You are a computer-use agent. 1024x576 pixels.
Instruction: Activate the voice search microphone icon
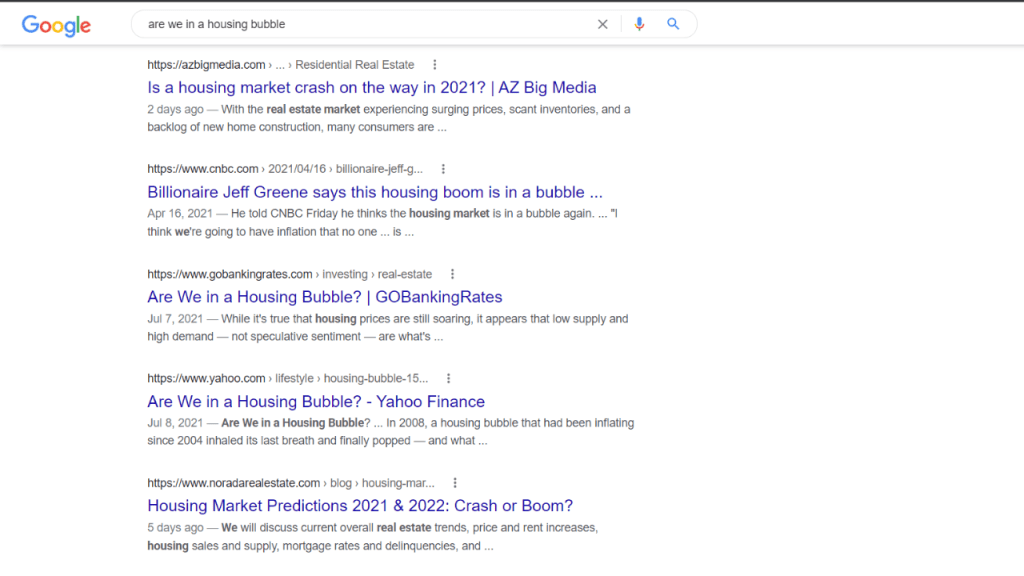click(x=639, y=23)
